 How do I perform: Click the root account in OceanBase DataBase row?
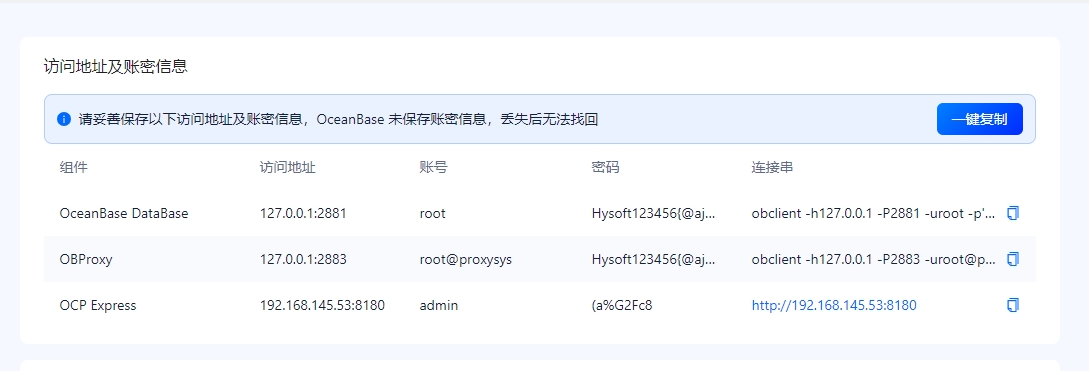(433, 213)
